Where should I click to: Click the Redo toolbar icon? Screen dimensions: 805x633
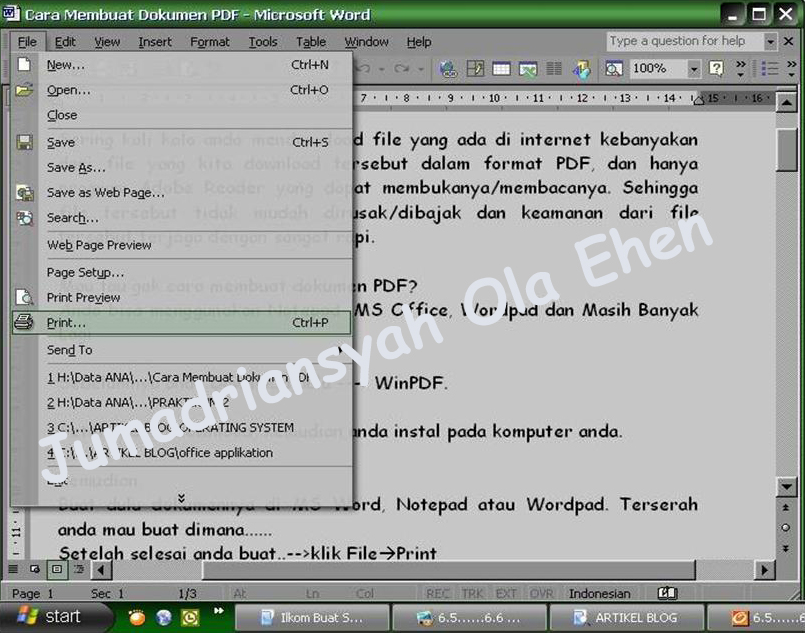coord(401,68)
